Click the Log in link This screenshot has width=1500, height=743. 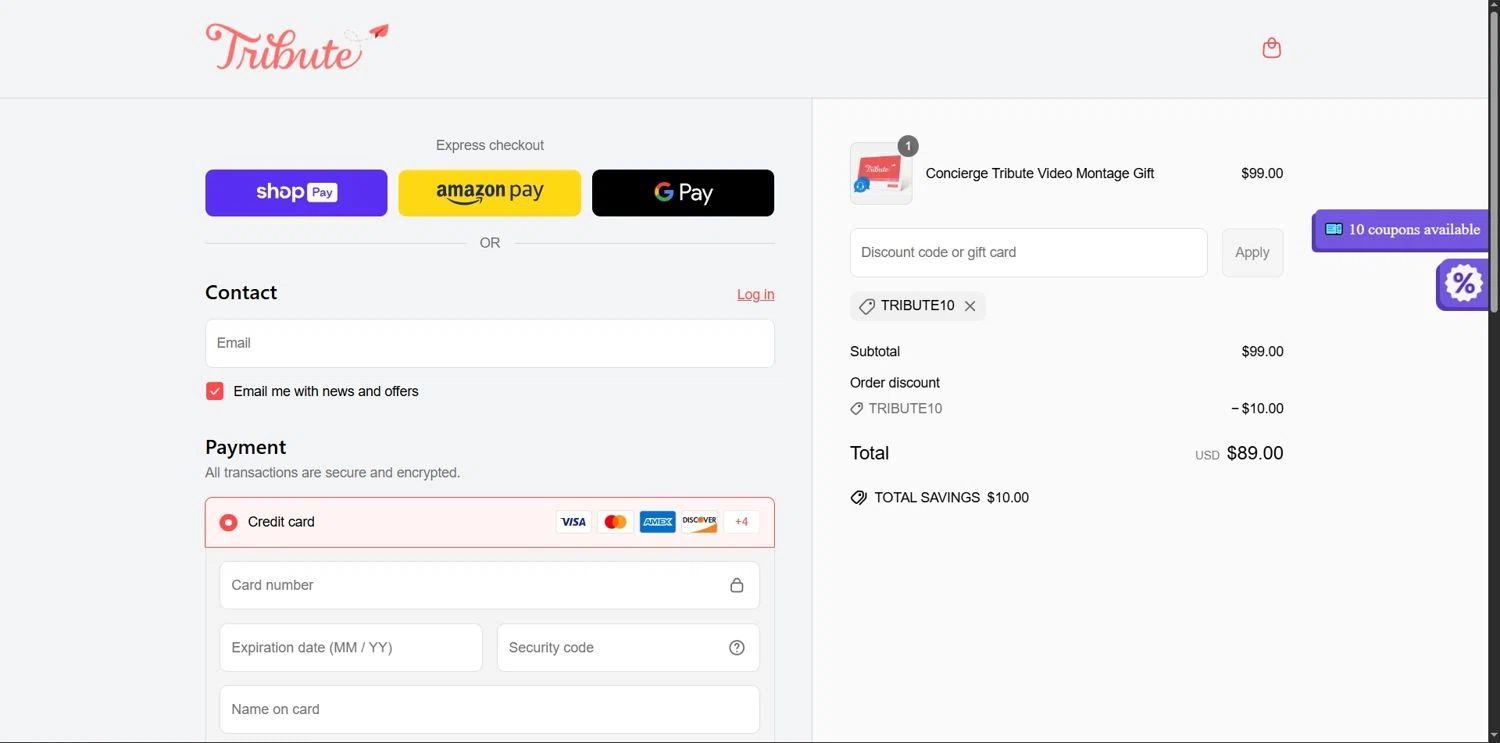click(755, 294)
